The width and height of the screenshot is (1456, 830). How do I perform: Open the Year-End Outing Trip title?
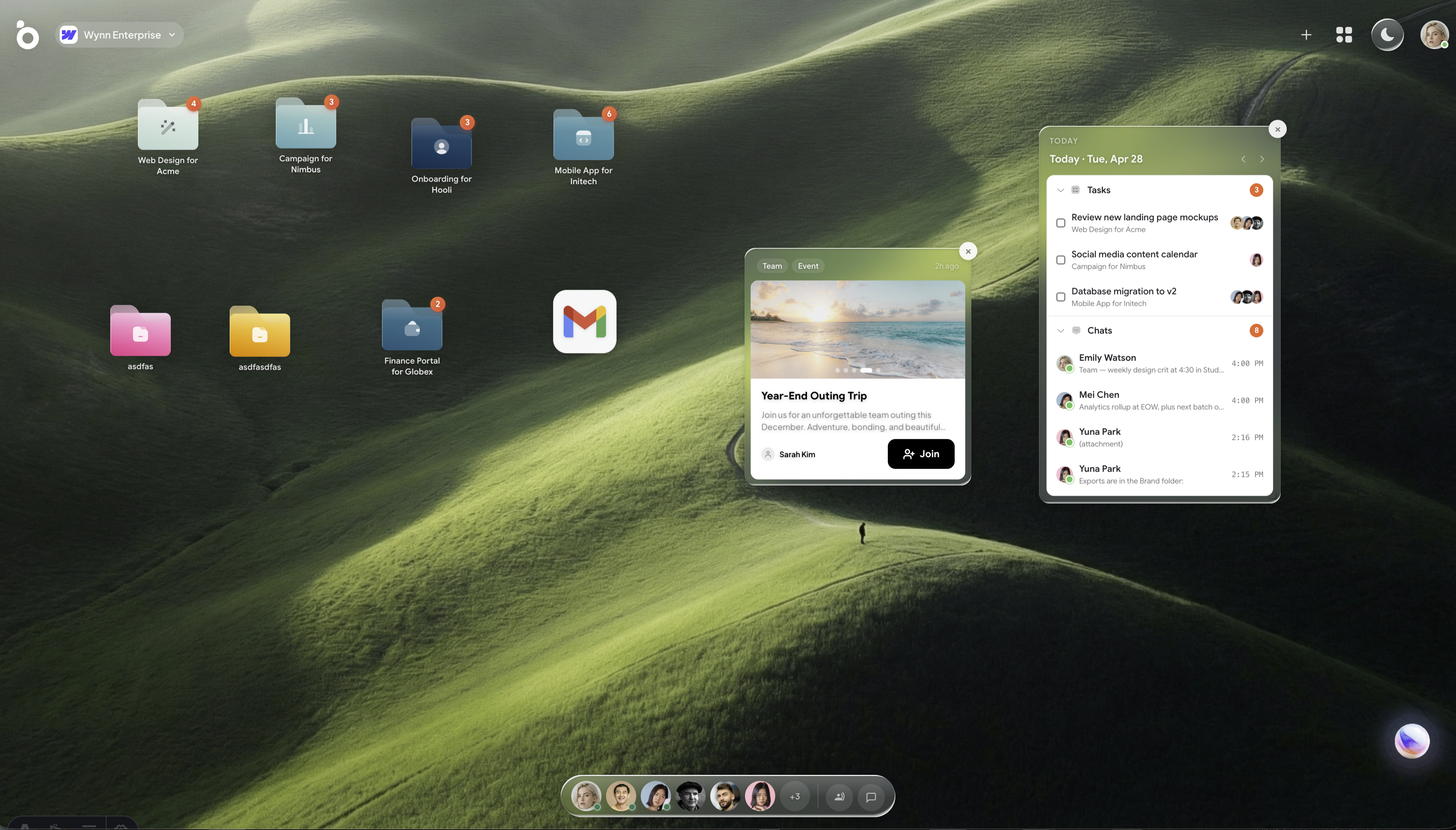[814, 396]
